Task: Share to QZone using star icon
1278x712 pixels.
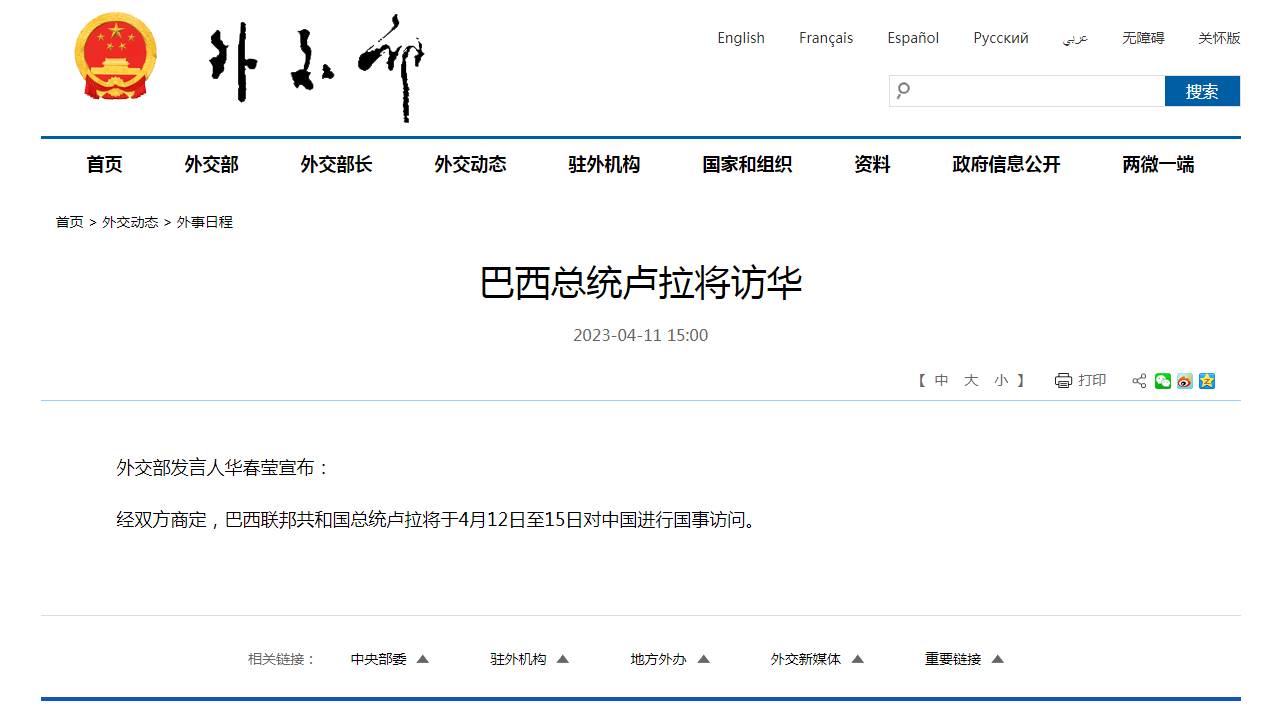Action: click(1206, 381)
